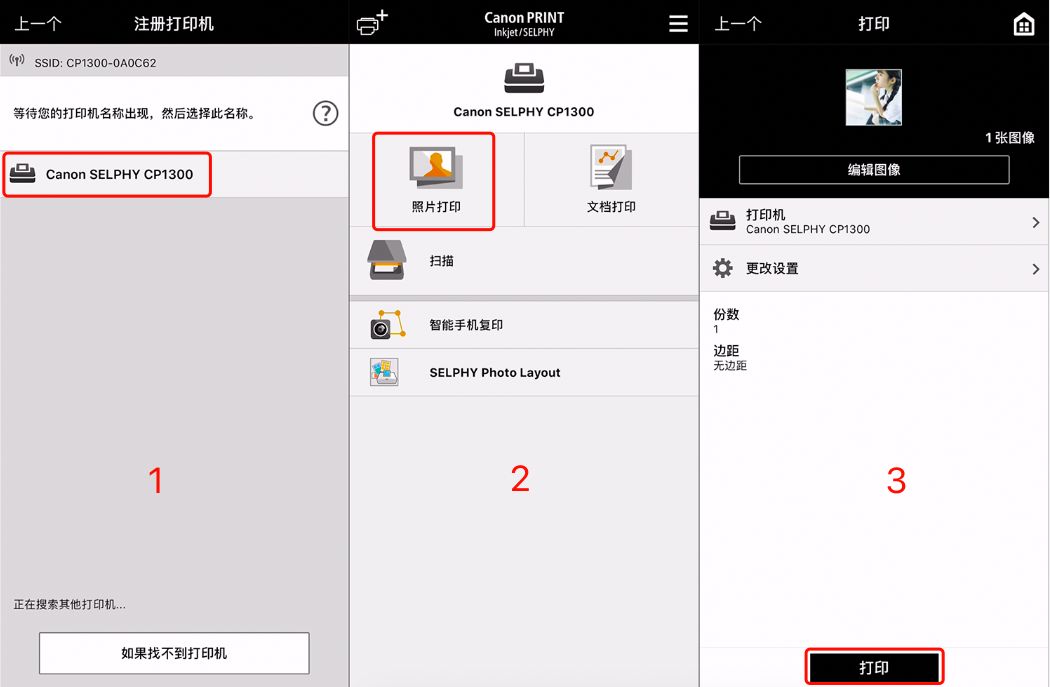The width and height of the screenshot is (1050, 687).
Task: Tap the home icon on print screen
Action: pos(1023,25)
